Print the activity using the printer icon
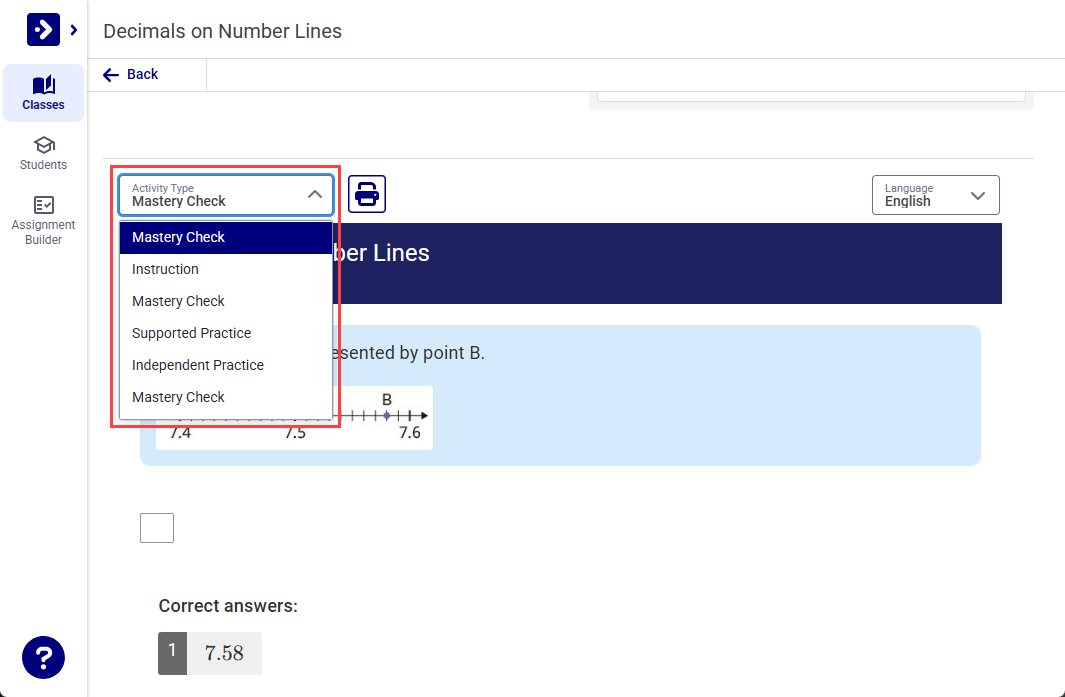The image size is (1065, 697). [x=367, y=194]
